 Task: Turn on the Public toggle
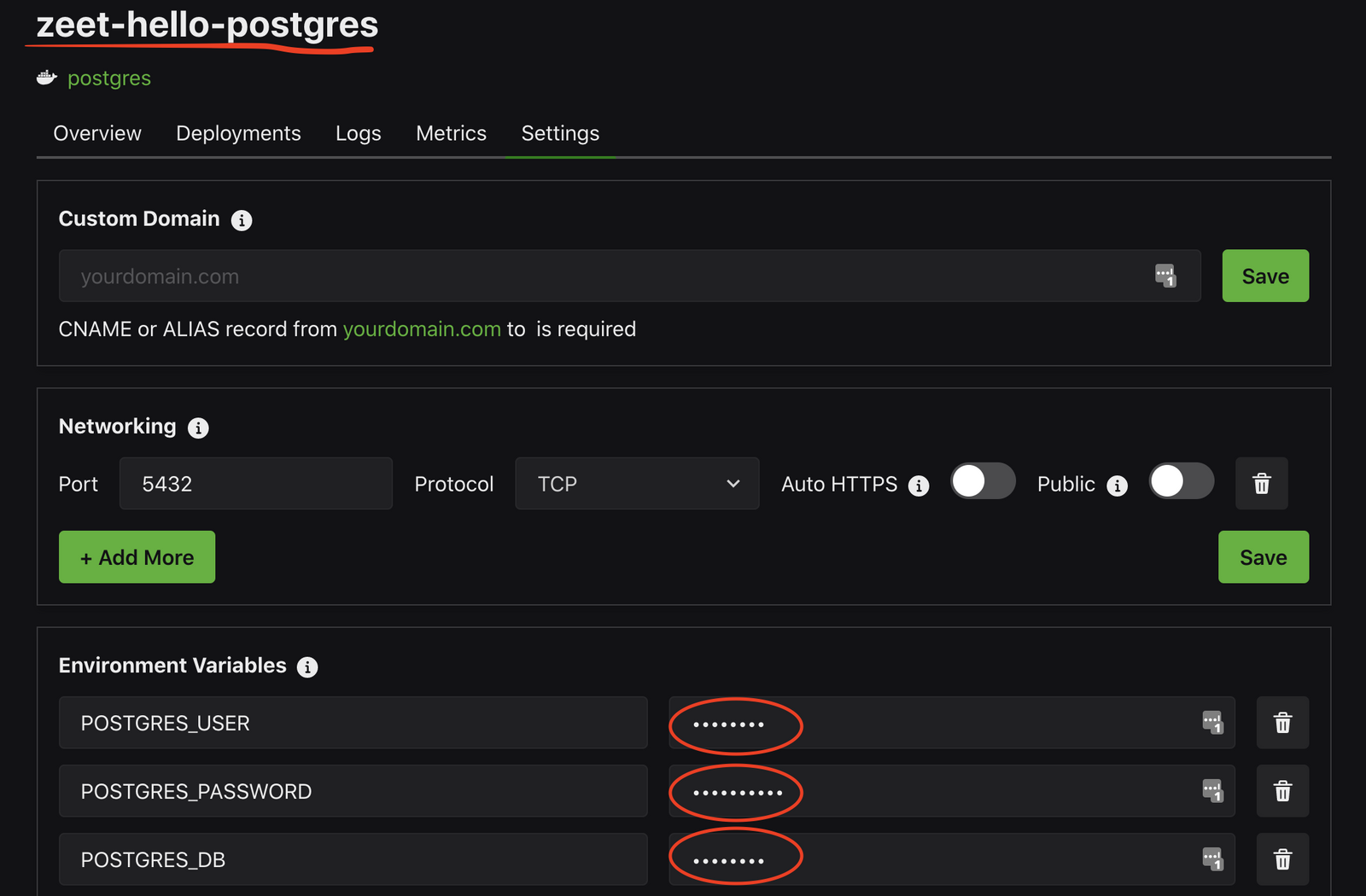(x=1182, y=481)
